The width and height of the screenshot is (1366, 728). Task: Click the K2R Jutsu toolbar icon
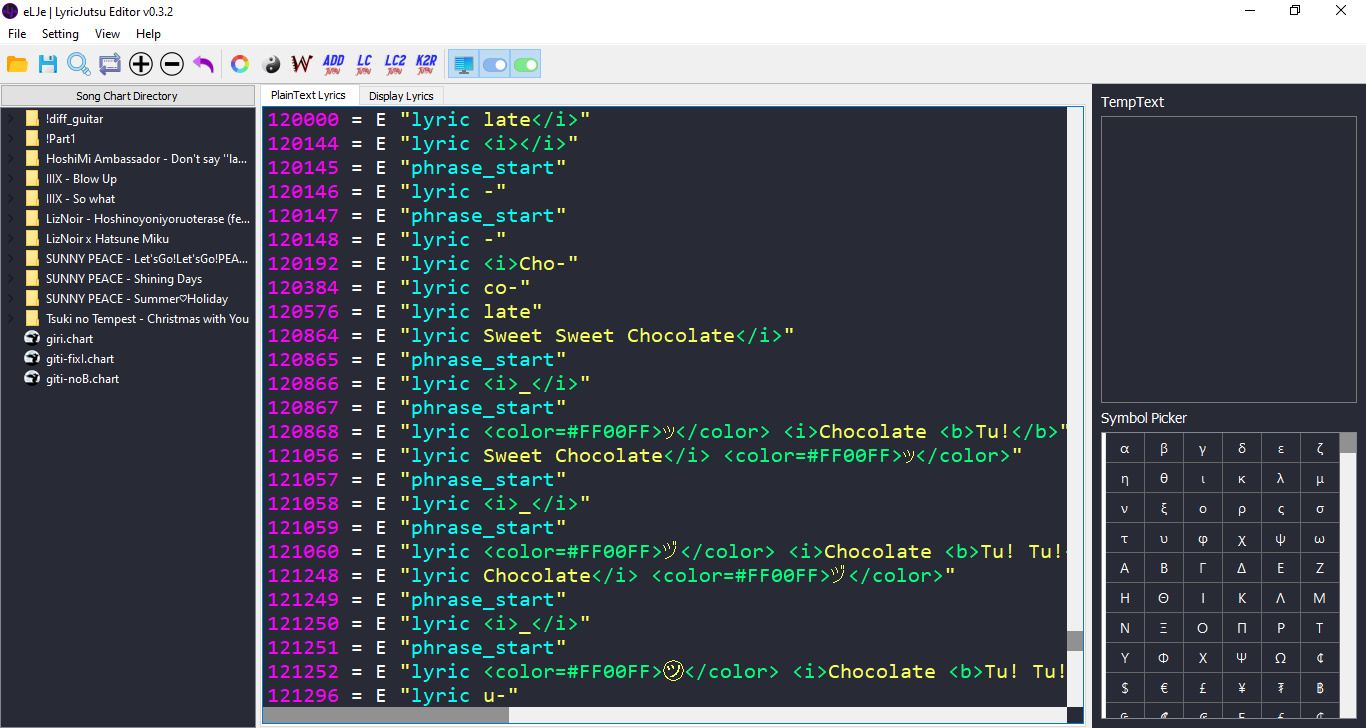(426, 64)
